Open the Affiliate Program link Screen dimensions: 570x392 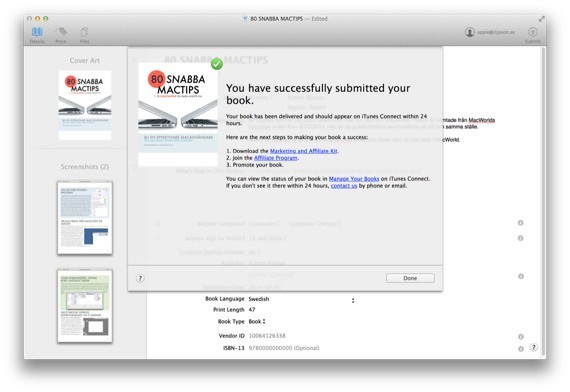click(x=276, y=158)
